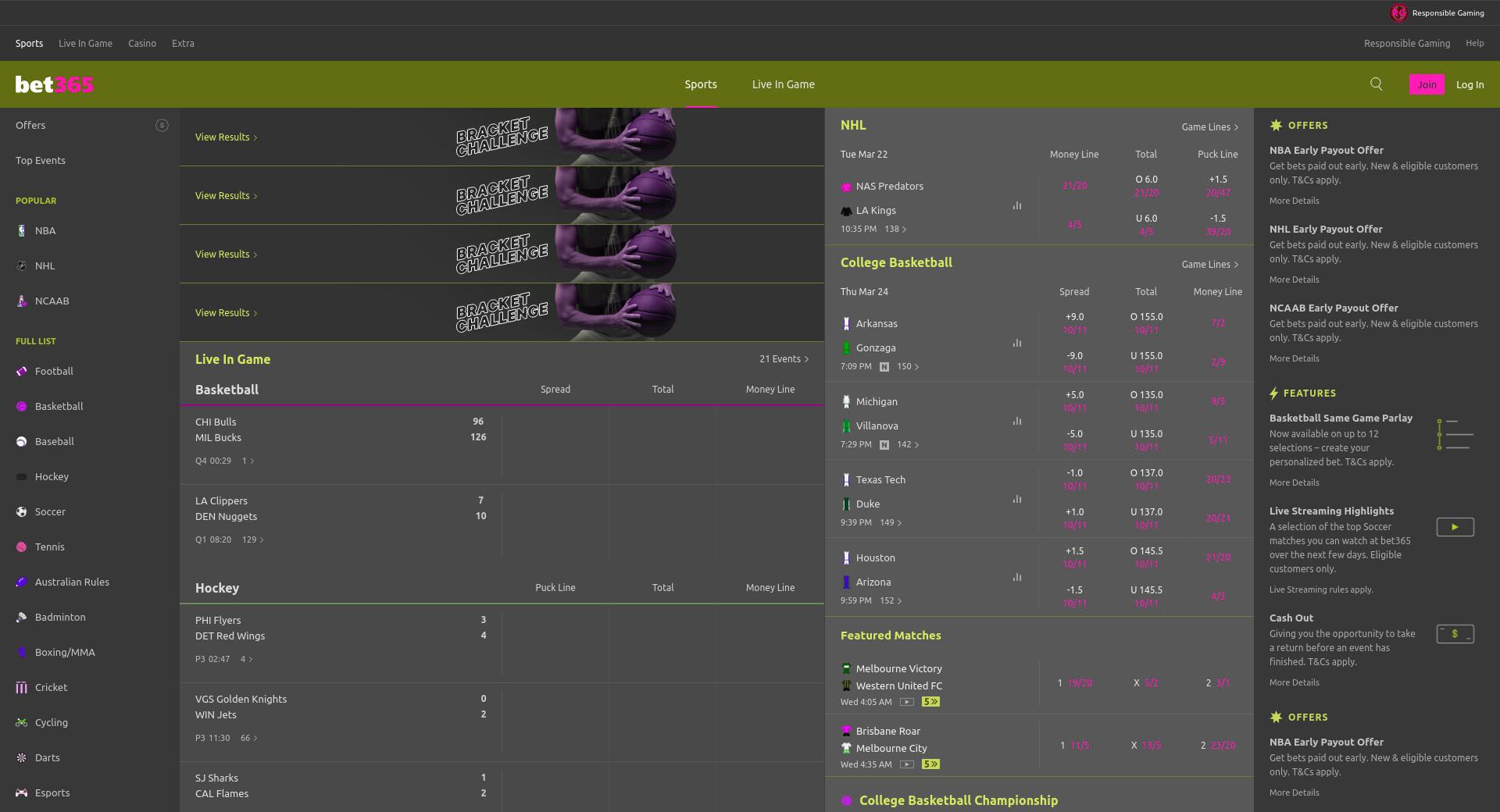The width and height of the screenshot is (1500, 812).
Task: Expand Texas Tech vs Duke 149 markets
Action: click(x=891, y=522)
